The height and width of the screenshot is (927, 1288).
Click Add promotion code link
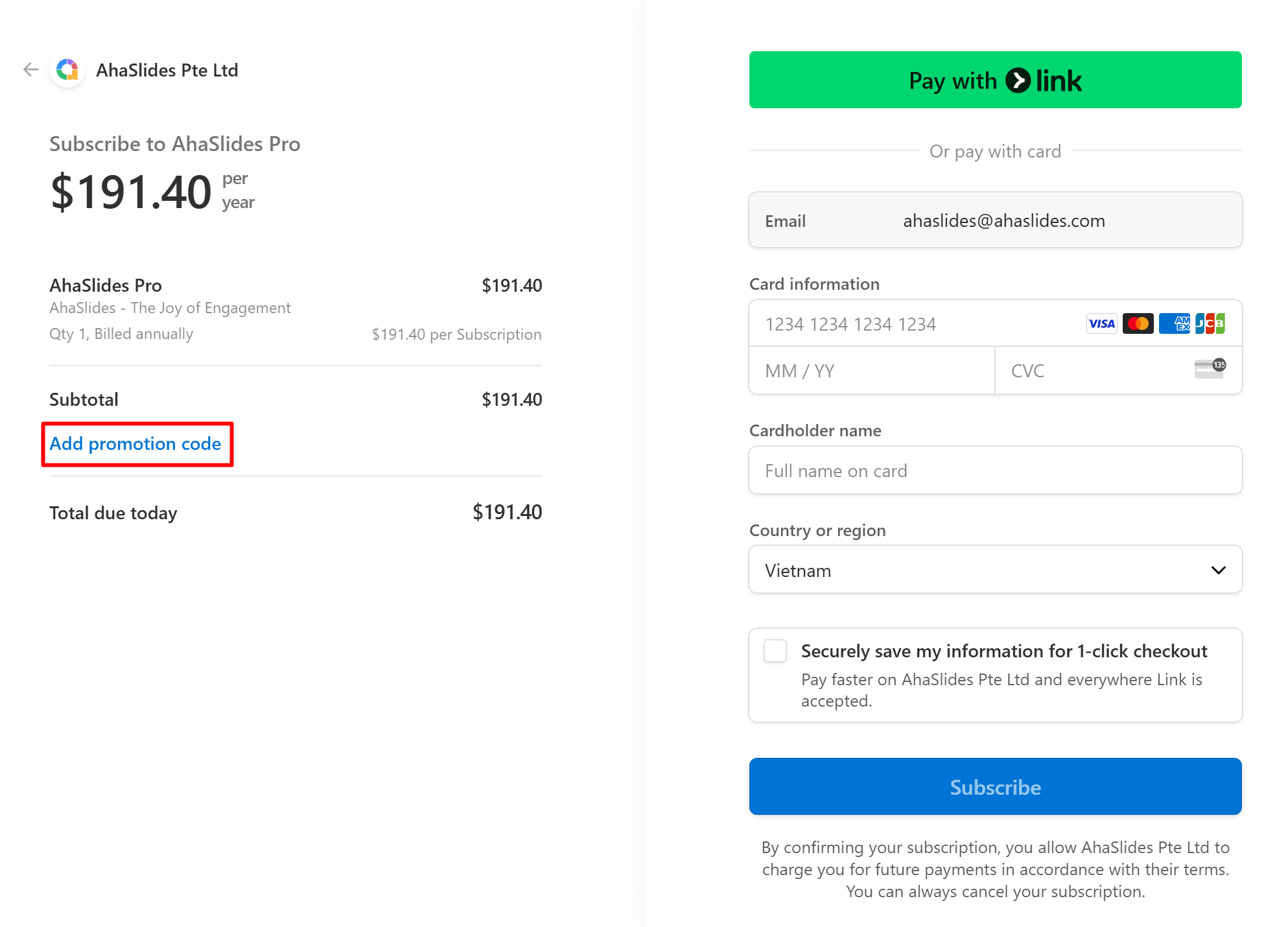(135, 444)
